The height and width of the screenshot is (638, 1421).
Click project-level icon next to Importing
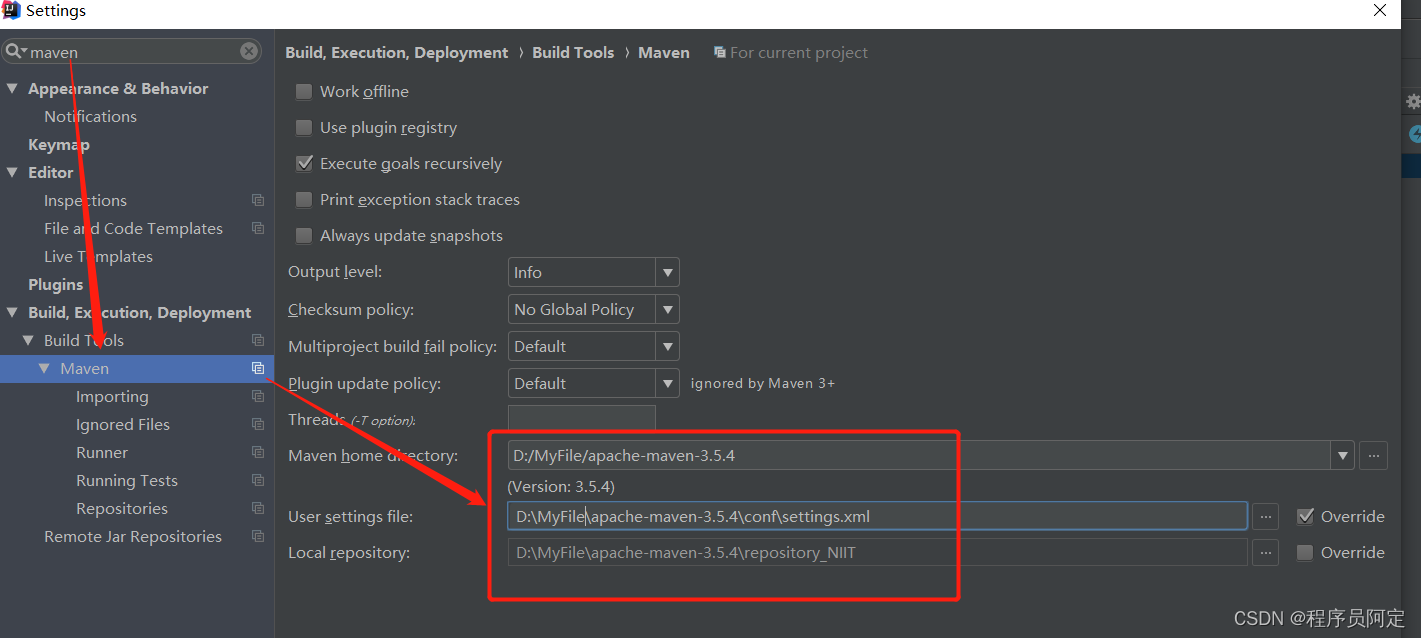pyautogui.click(x=258, y=396)
